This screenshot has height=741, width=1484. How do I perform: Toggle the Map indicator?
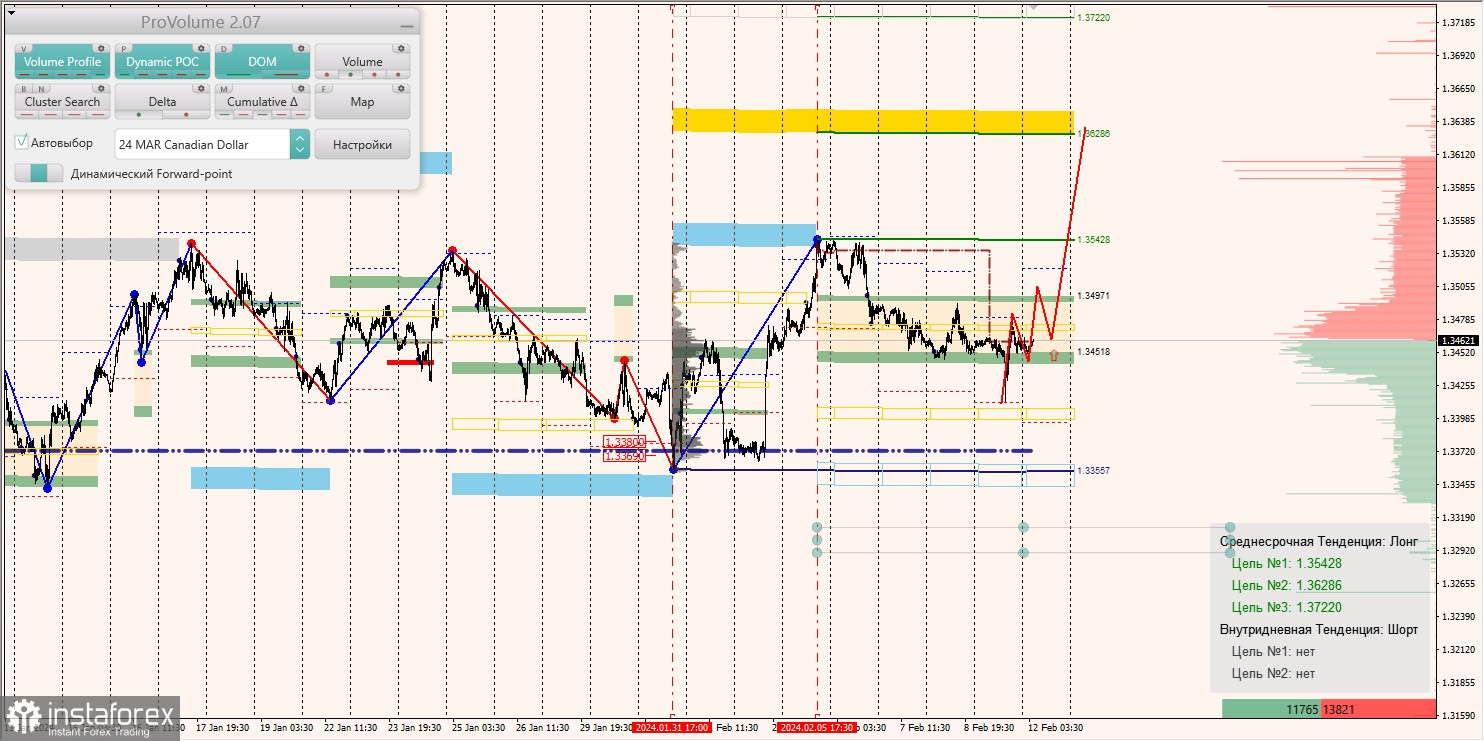coord(362,102)
